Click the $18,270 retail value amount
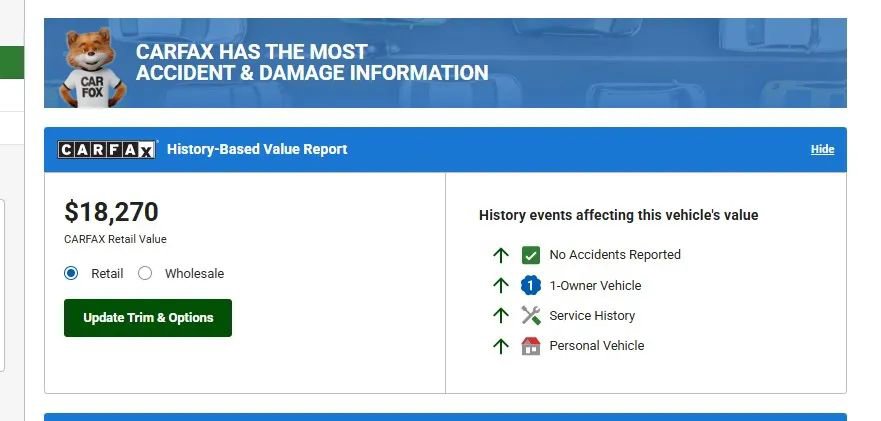881x421 pixels. click(111, 212)
